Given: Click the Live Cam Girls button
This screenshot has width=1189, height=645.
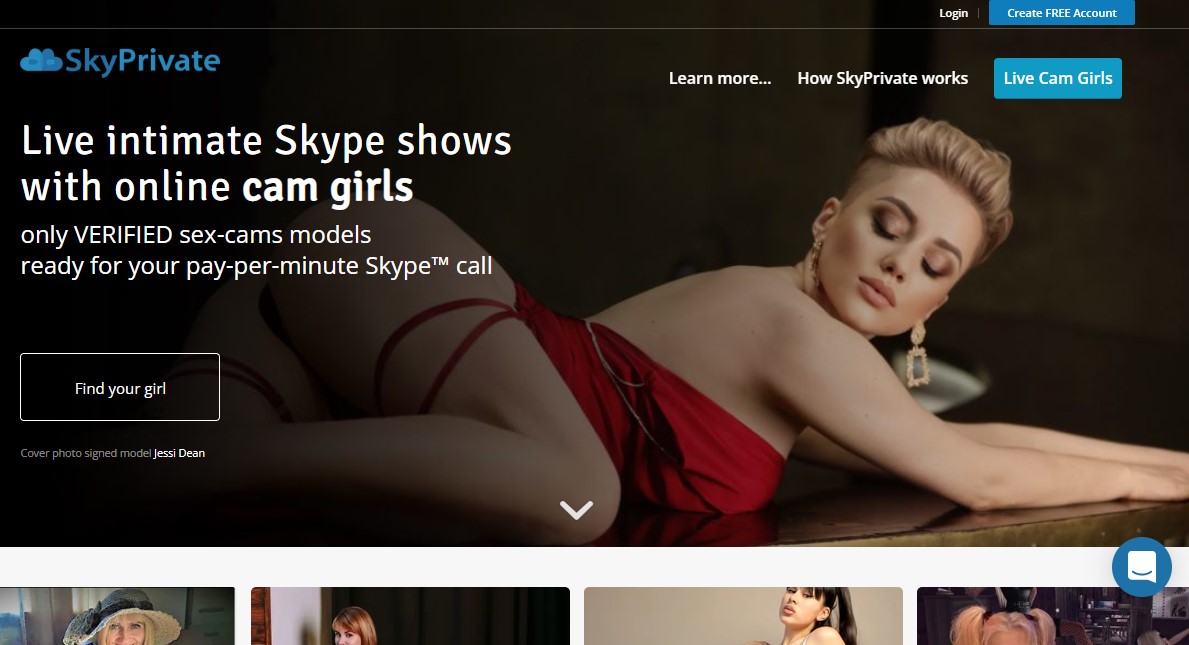Looking at the screenshot, I should 1058,78.
